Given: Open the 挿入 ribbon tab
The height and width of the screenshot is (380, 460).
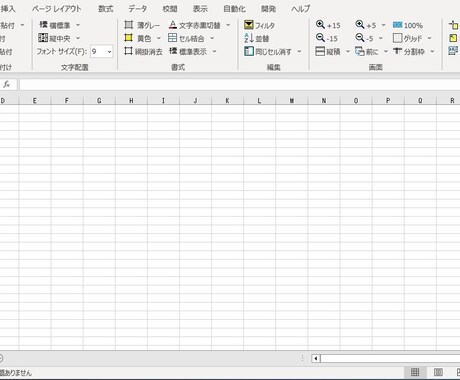Looking at the screenshot, I should (8, 9).
